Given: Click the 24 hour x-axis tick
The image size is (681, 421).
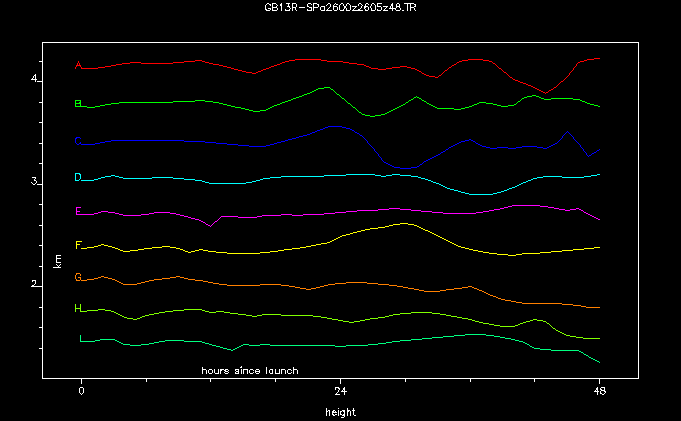Looking at the screenshot, I should pos(340,392).
